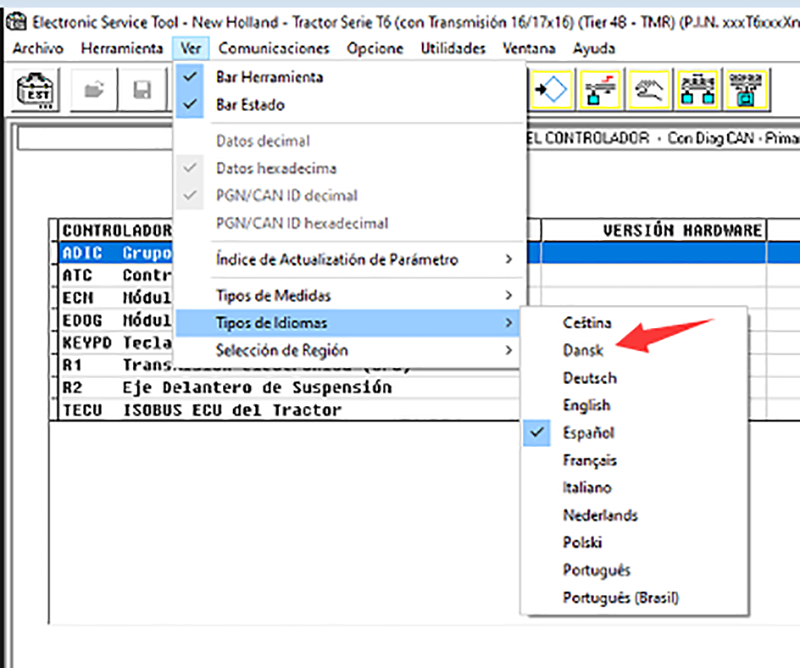Select the PGN/CAN ID decimal option
This screenshot has width=800, height=668.
[x=350, y=195]
